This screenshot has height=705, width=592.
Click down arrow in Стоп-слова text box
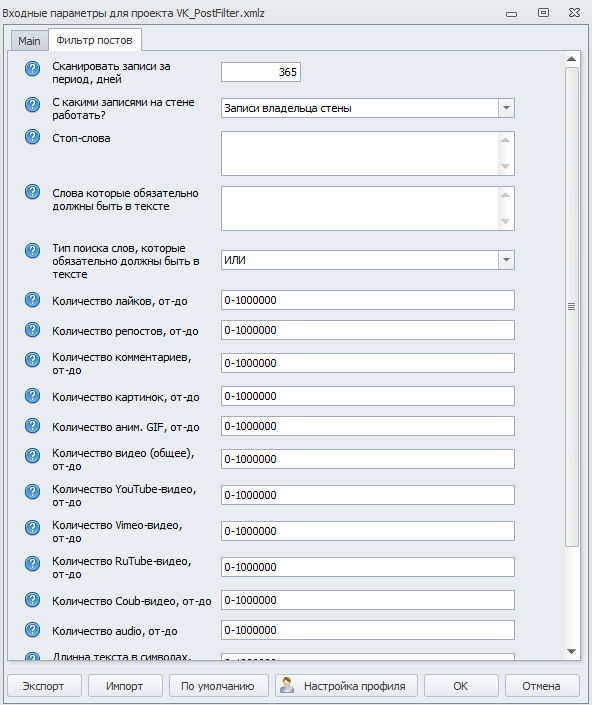pyautogui.click(x=505, y=166)
